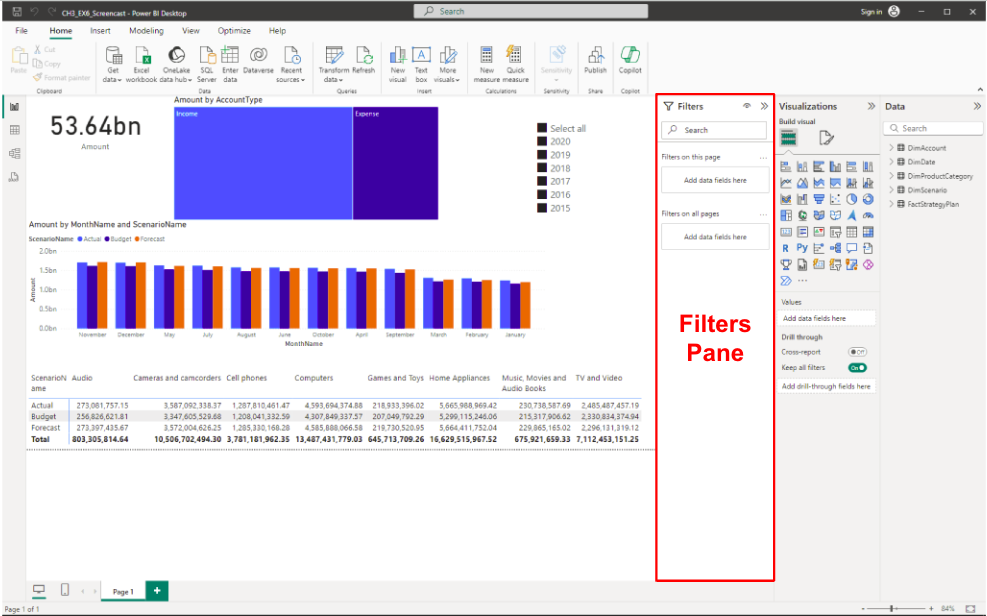Click the Refresh icon in Queries
Screen dimensions: 987x616
pyautogui.click(x=364, y=56)
